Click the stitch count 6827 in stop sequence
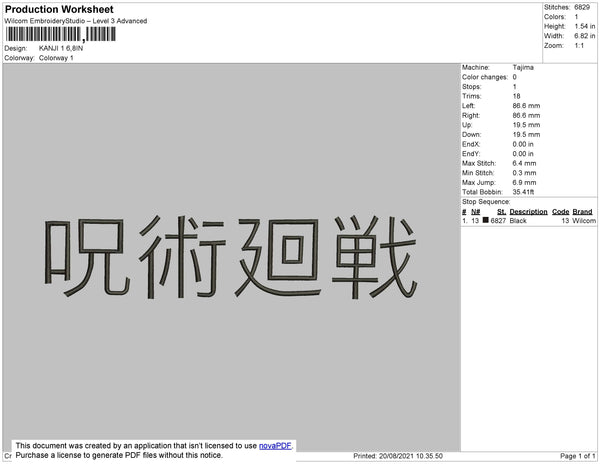This screenshot has height=464, width=600. pos(498,221)
